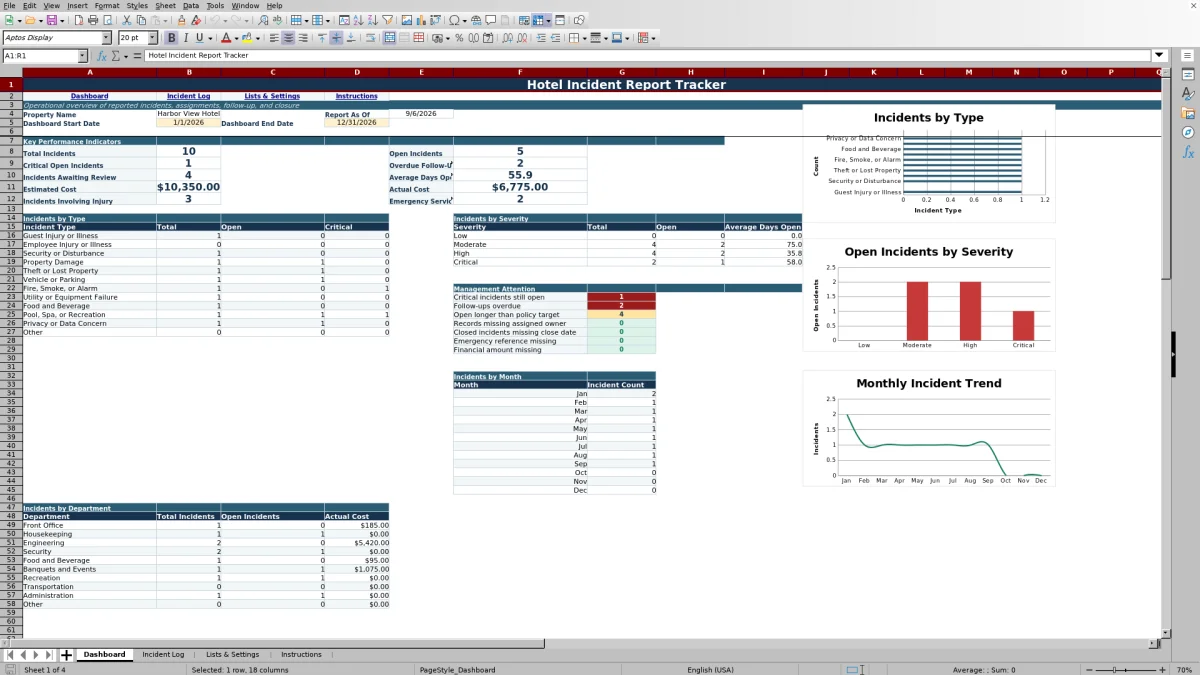Viewport: 1200px width, 675px height.
Task: Click the zoom out minus button
Action: tap(1088, 669)
